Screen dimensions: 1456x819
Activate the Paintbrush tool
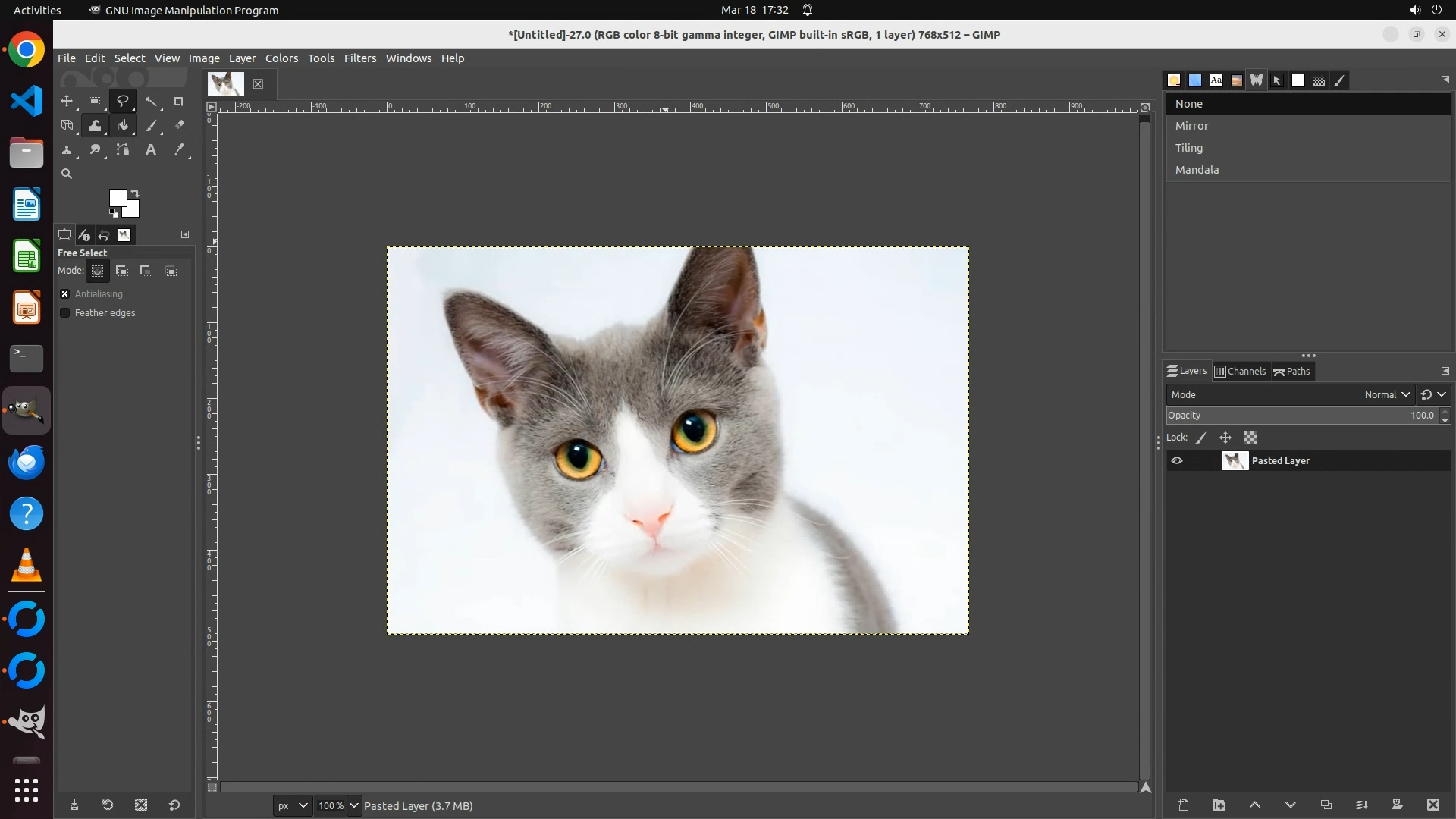click(151, 125)
